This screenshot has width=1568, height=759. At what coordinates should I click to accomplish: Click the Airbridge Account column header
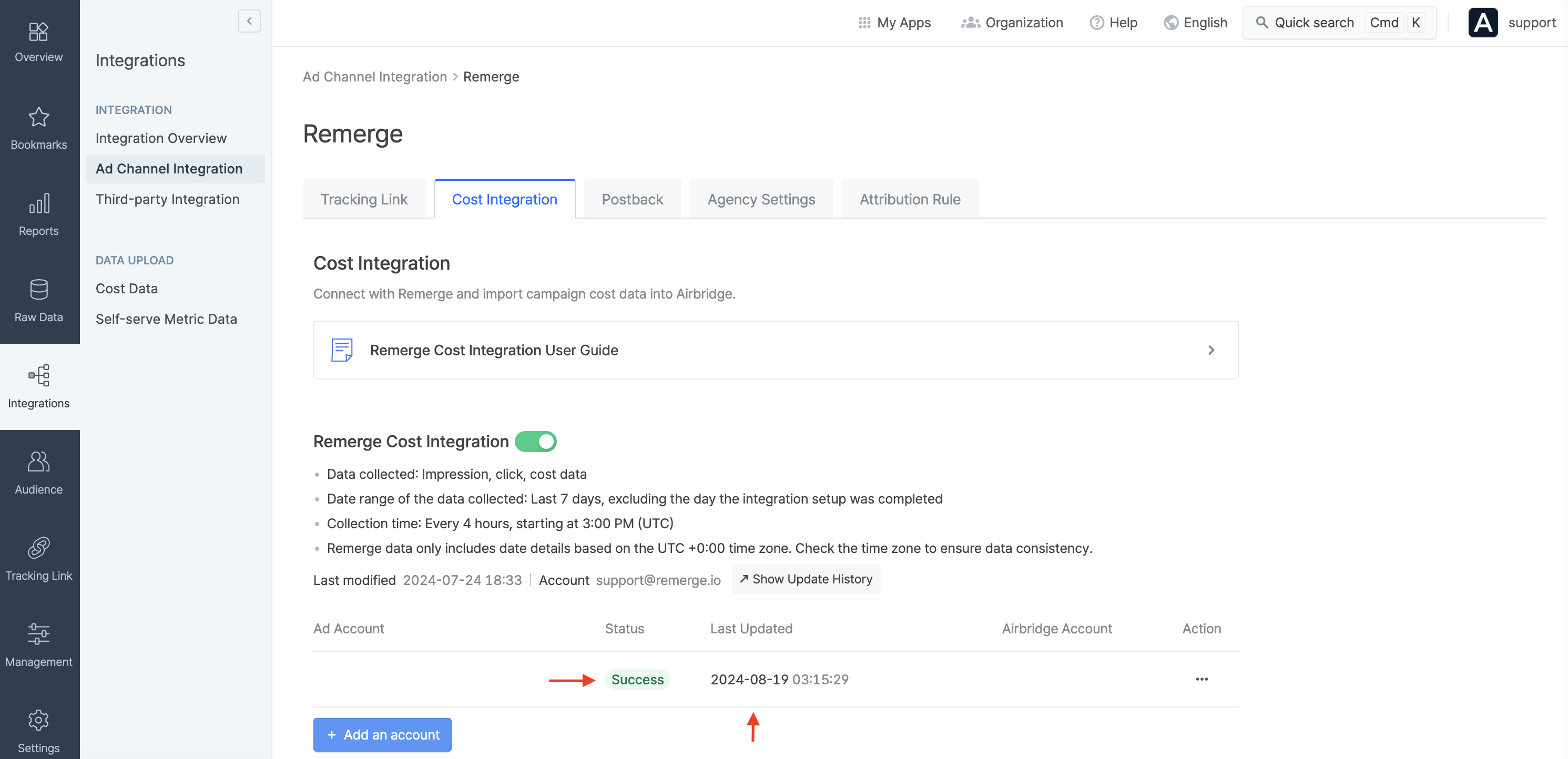(1057, 629)
